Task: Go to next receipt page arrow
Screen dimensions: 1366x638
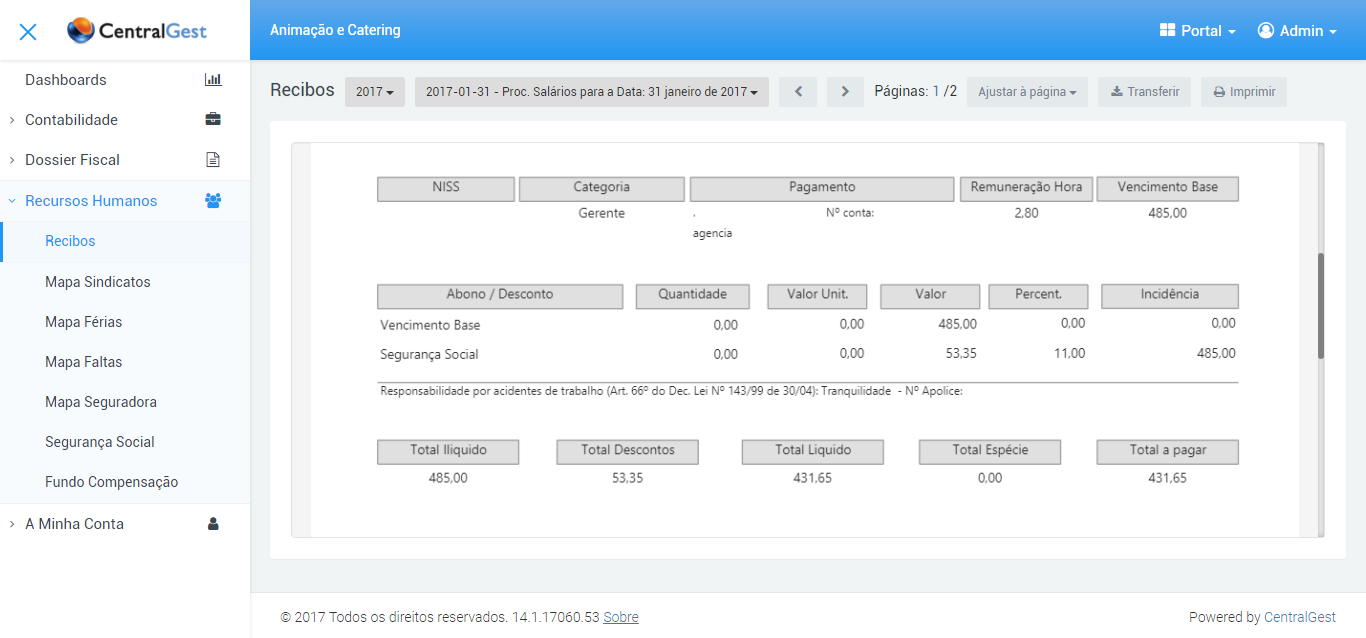Action: (845, 92)
